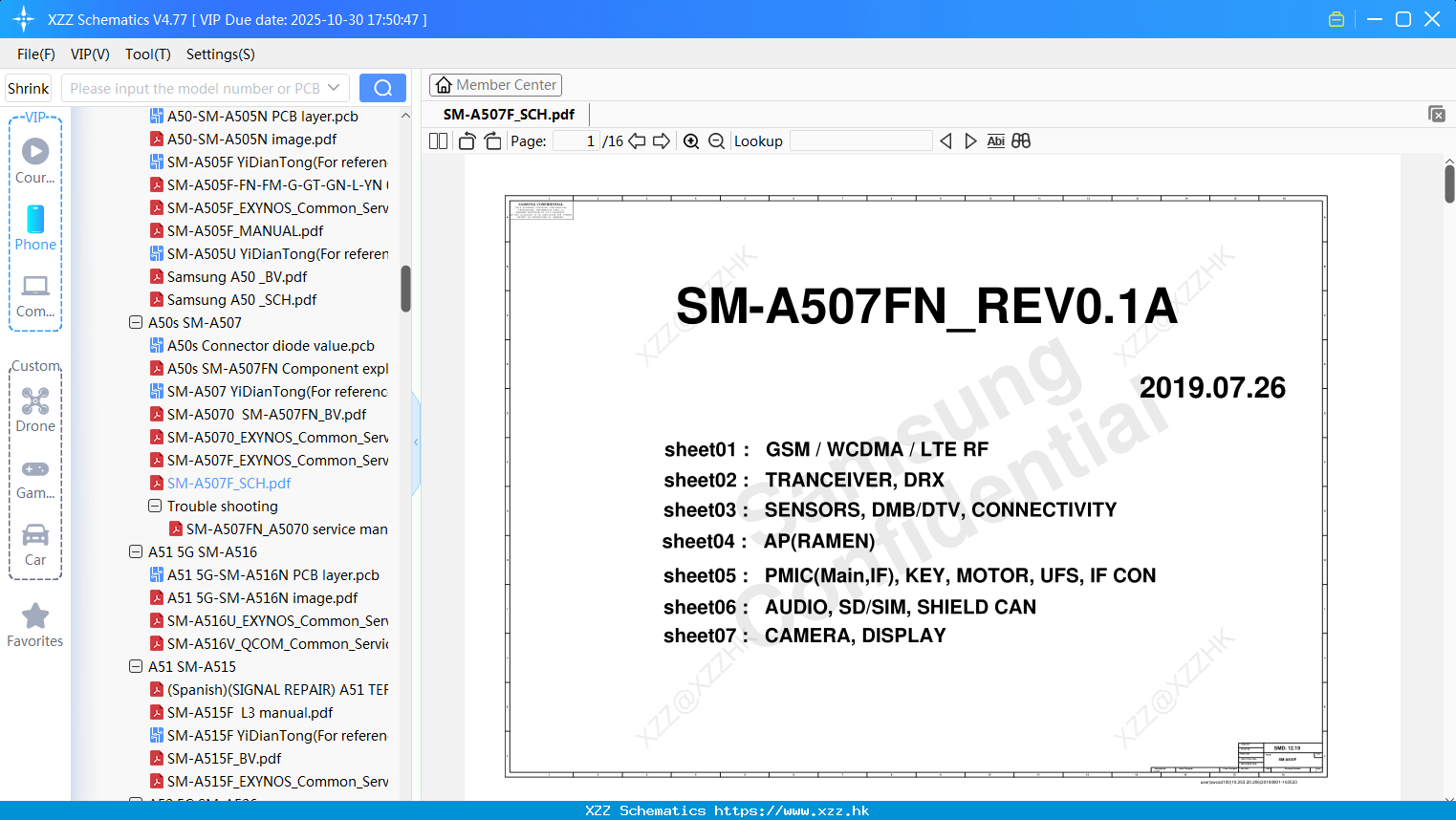Open the Car category

[35, 545]
